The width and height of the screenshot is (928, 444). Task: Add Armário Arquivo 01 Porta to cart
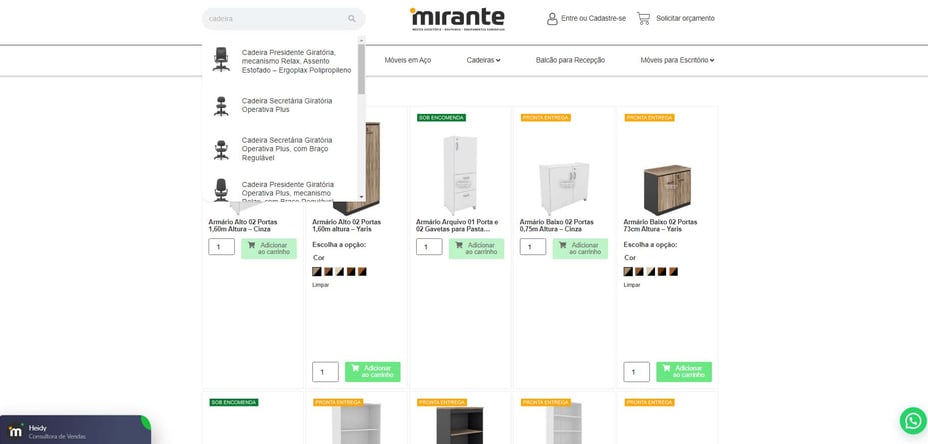tap(476, 249)
